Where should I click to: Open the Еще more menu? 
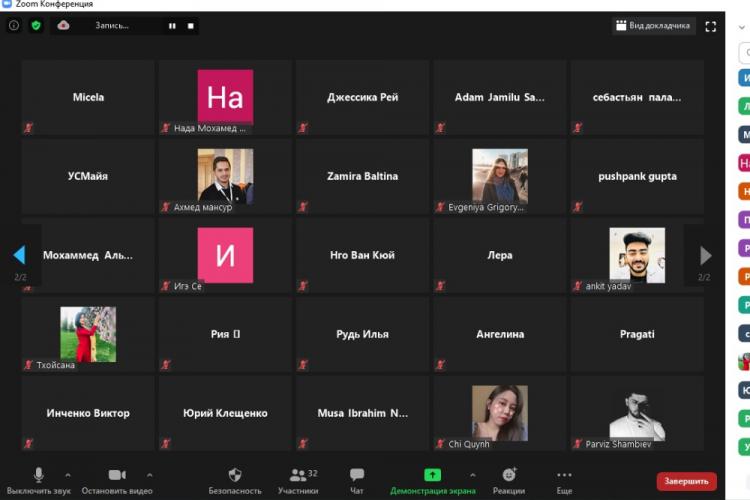click(x=564, y=480)
